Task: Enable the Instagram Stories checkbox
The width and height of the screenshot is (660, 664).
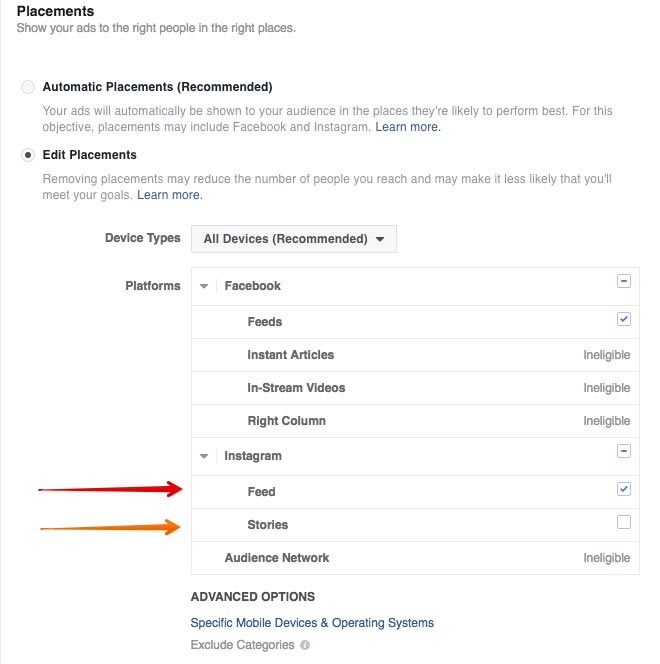Action: point(624,522)
